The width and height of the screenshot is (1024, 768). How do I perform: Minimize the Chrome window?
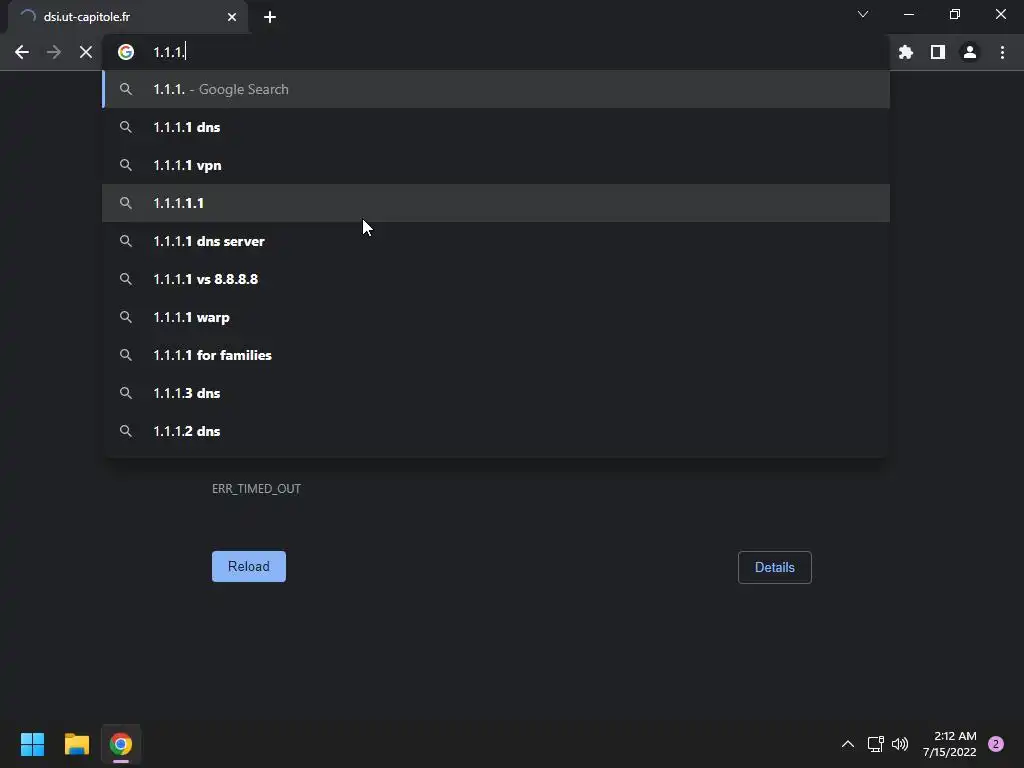click(908, 14)
